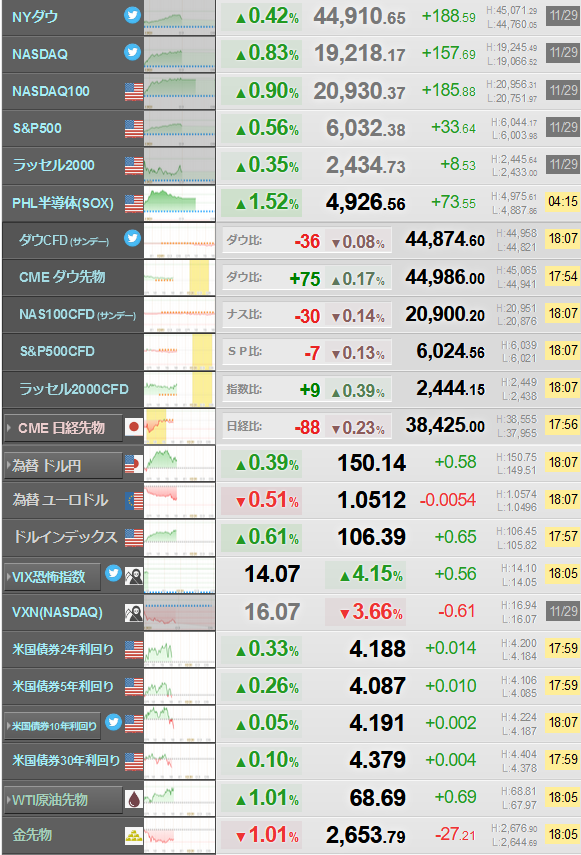This screenshot has width=581, height=855.
Task: Click the US flag beside 米国債券5年利回り
Action: (134, 686)
